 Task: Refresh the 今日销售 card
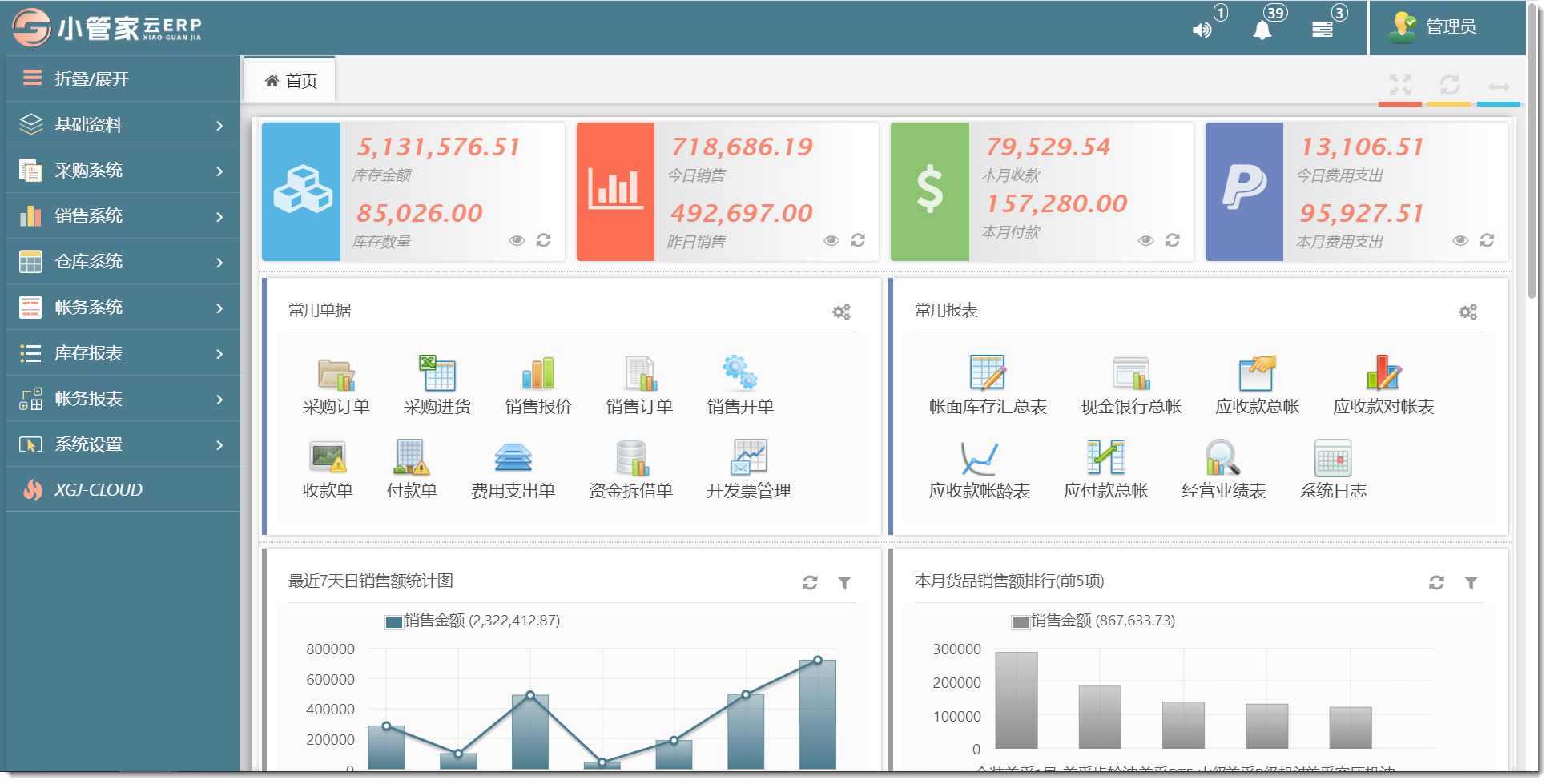858,240
